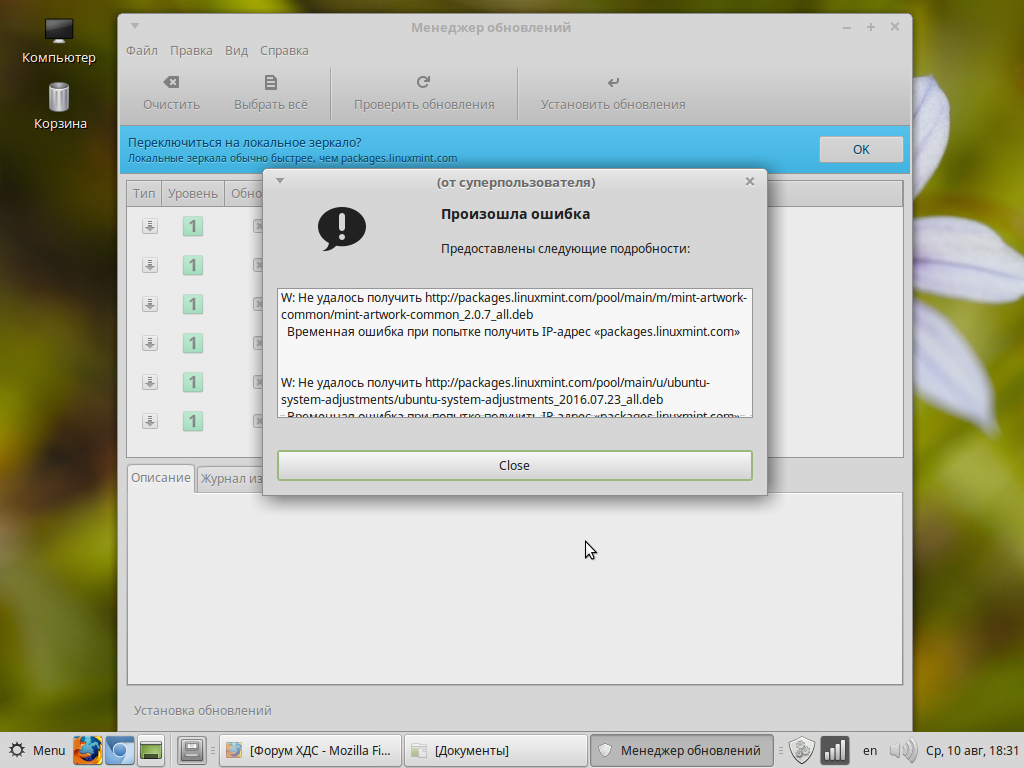
Task: Click the Установить обновления toolbar icon
Action: click(612, 83)
